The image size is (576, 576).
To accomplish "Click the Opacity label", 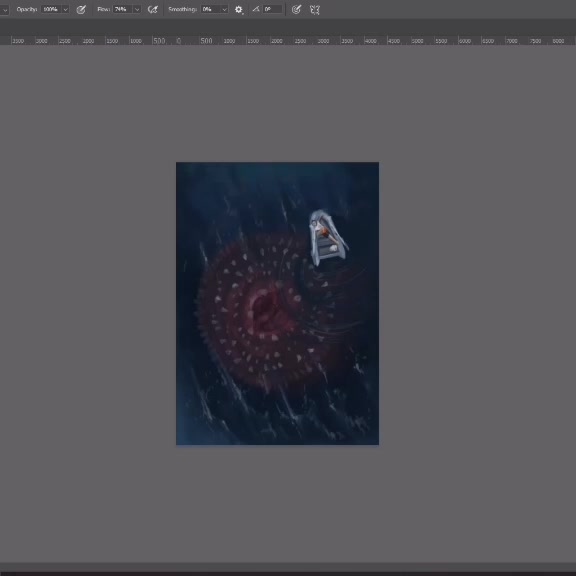I will (x=27, y=9).
